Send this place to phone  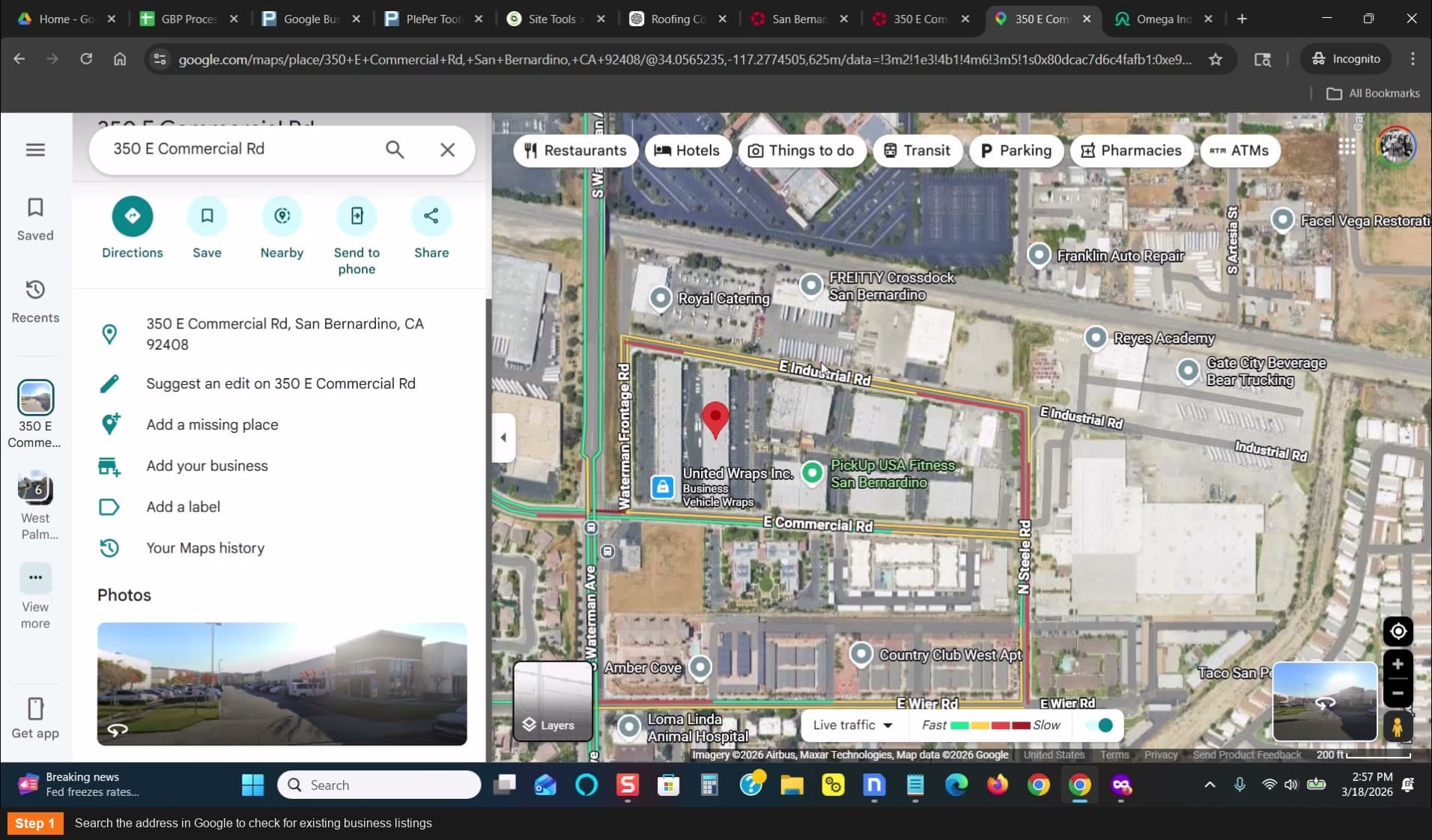click(357, 237)
